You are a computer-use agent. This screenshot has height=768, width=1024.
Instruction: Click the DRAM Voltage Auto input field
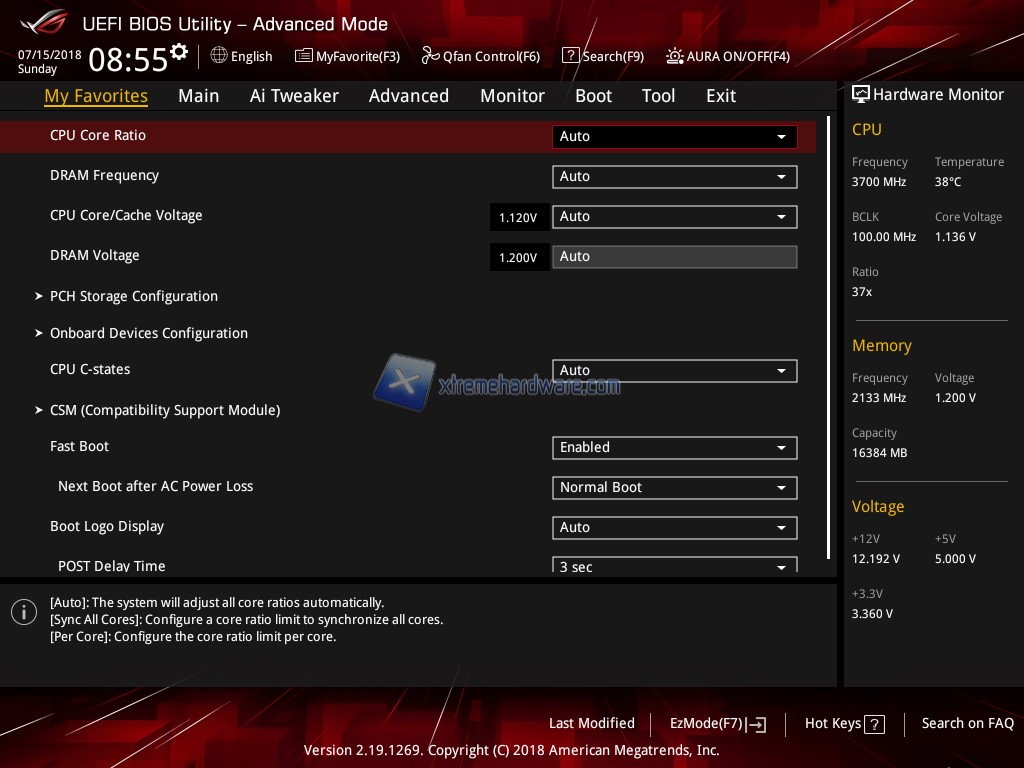coord(674,257)
